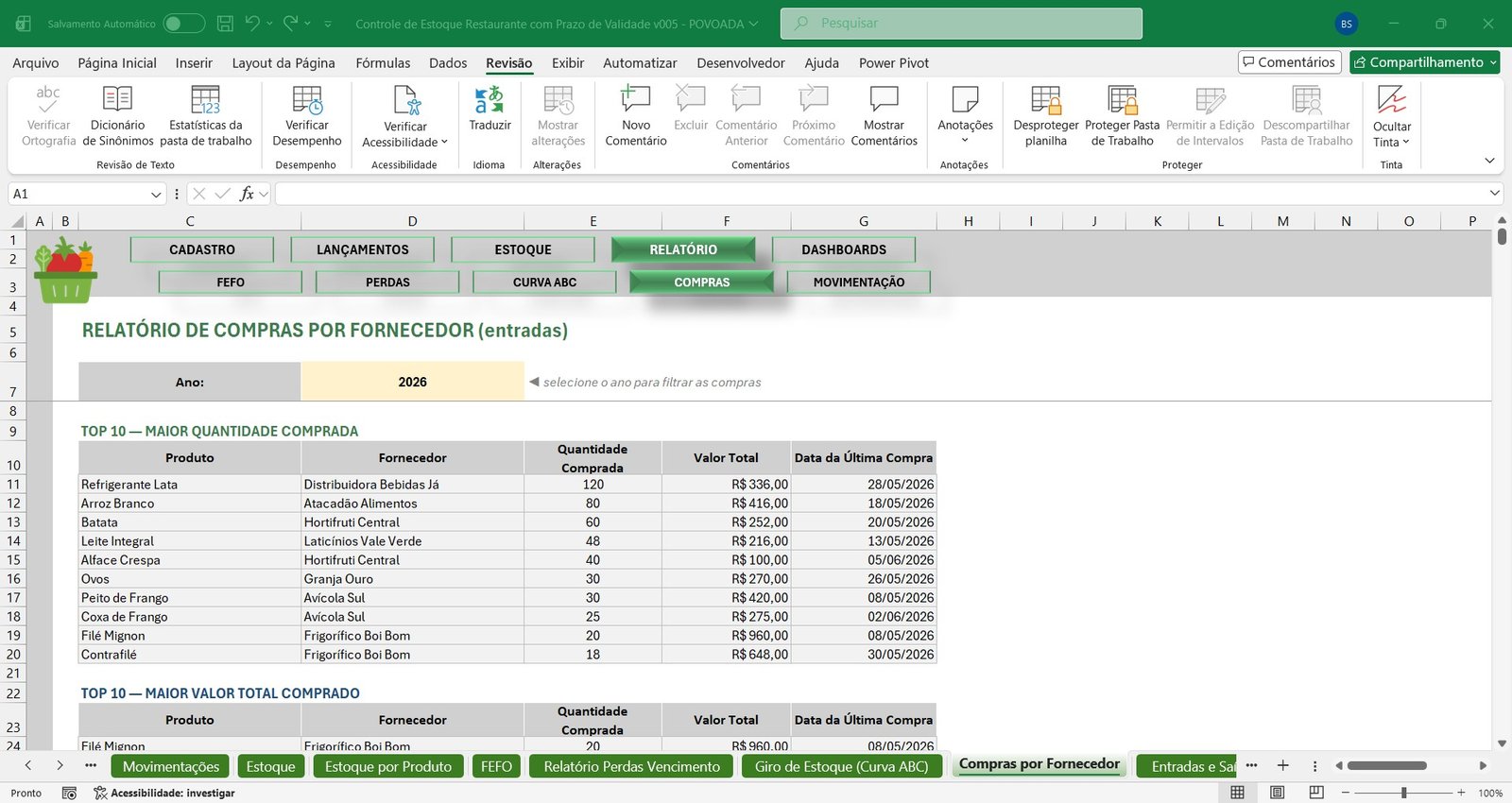Open the Name Box dropdown arrow
The image size is (1512, 803).
click(156, 194)
